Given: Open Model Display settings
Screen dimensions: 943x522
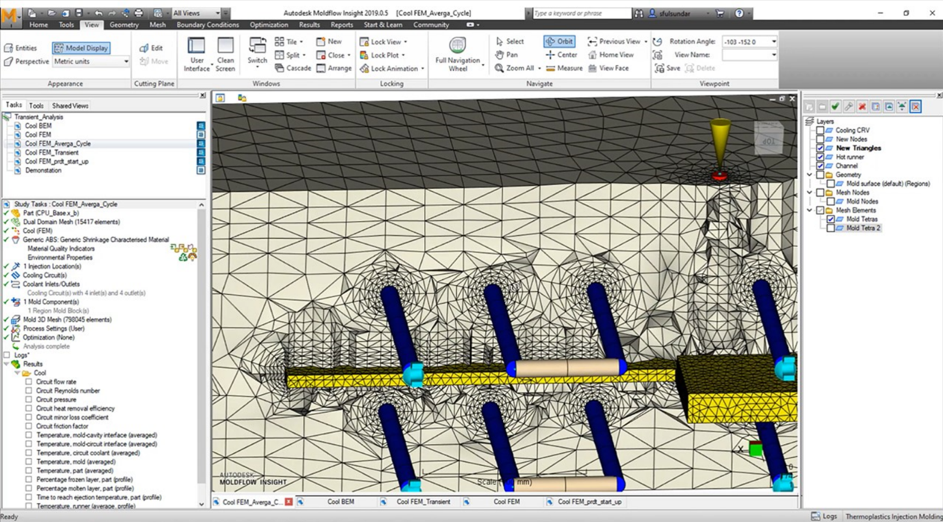Looking at the screenshot, I should point(81,48).
